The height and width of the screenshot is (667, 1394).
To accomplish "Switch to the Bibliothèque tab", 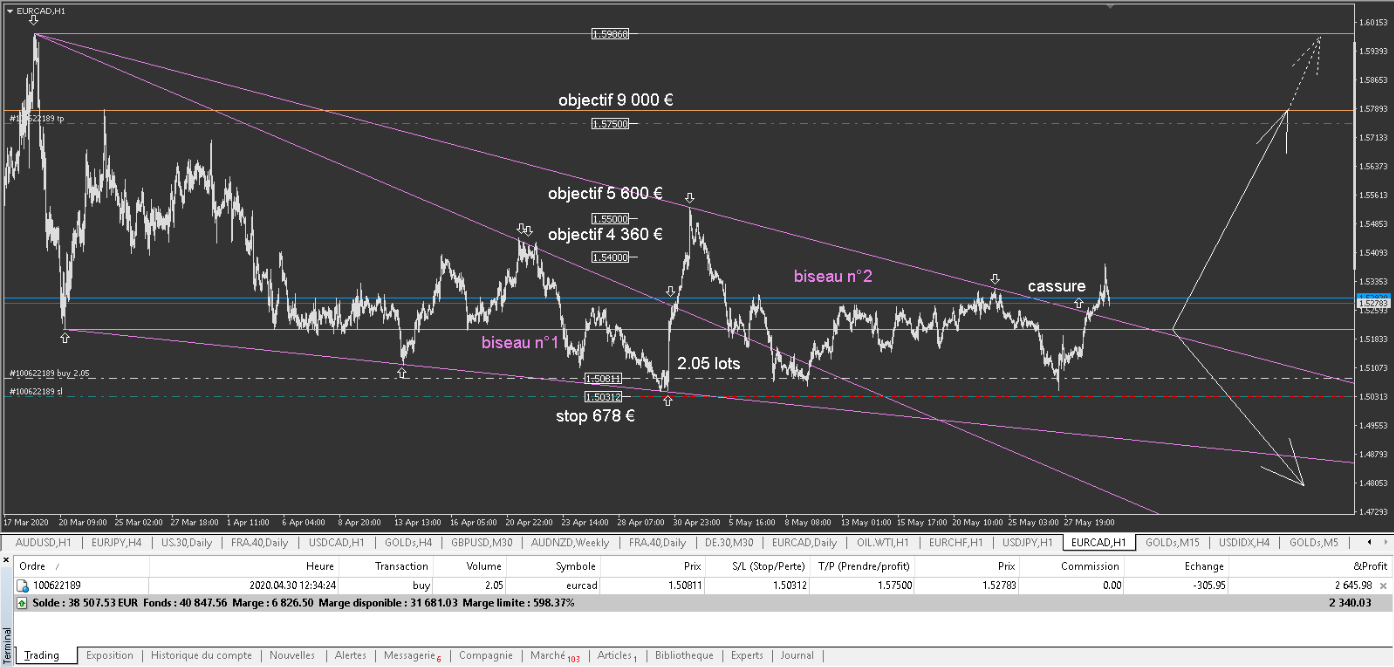I will pos(684,656).
